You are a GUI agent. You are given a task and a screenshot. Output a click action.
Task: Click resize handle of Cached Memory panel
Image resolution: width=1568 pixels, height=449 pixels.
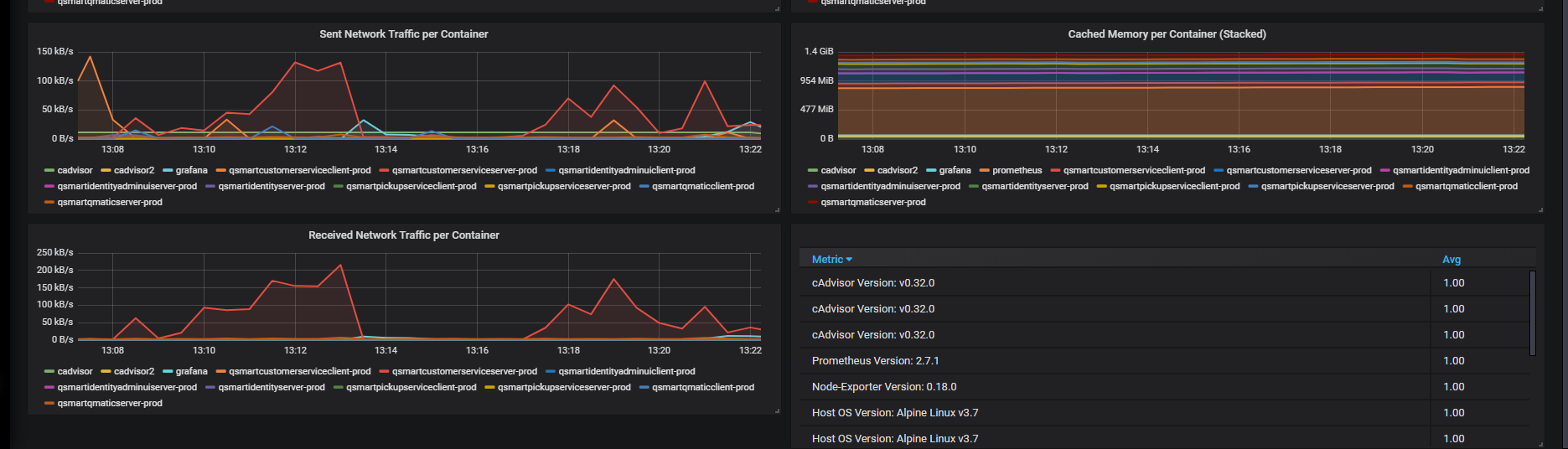1540,209
